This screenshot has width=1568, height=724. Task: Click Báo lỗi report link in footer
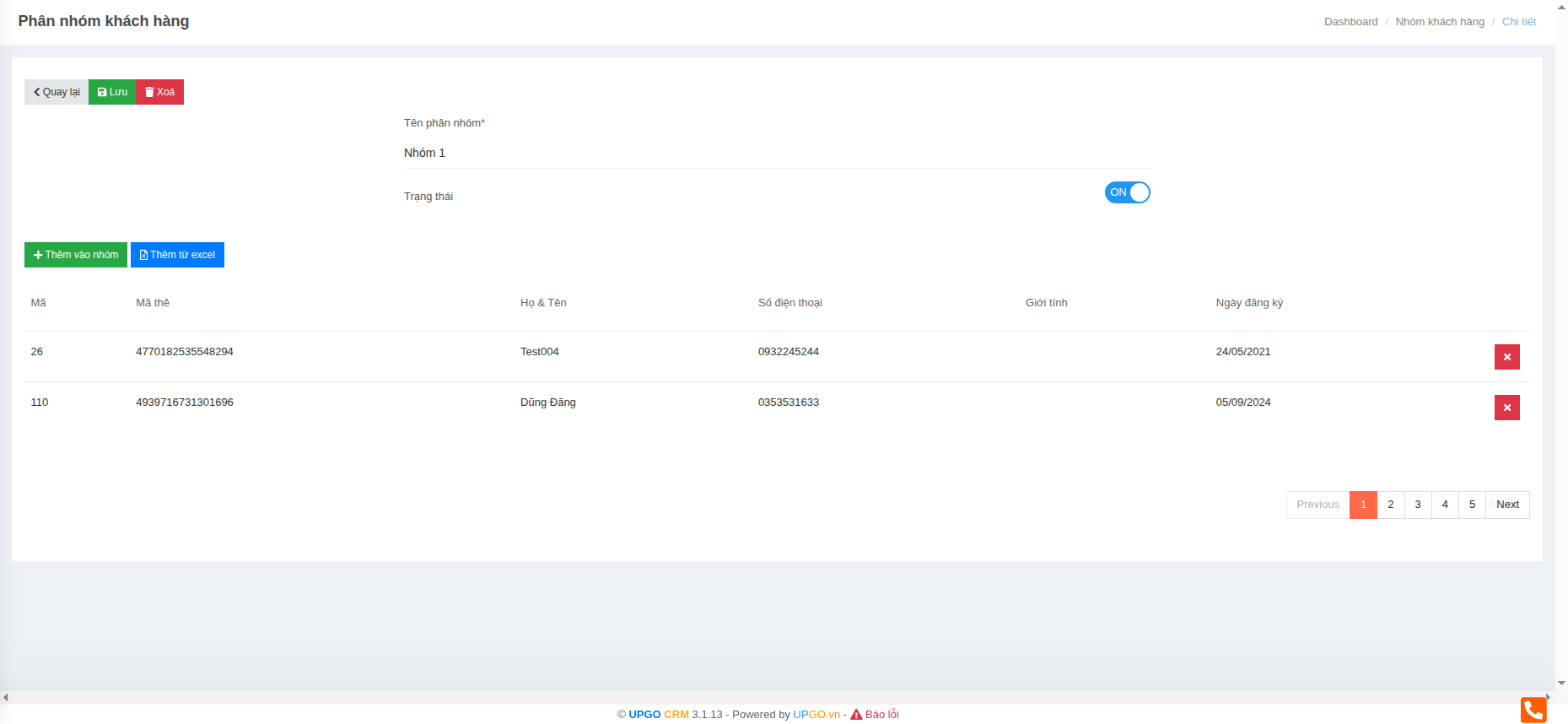coord(881,715)
